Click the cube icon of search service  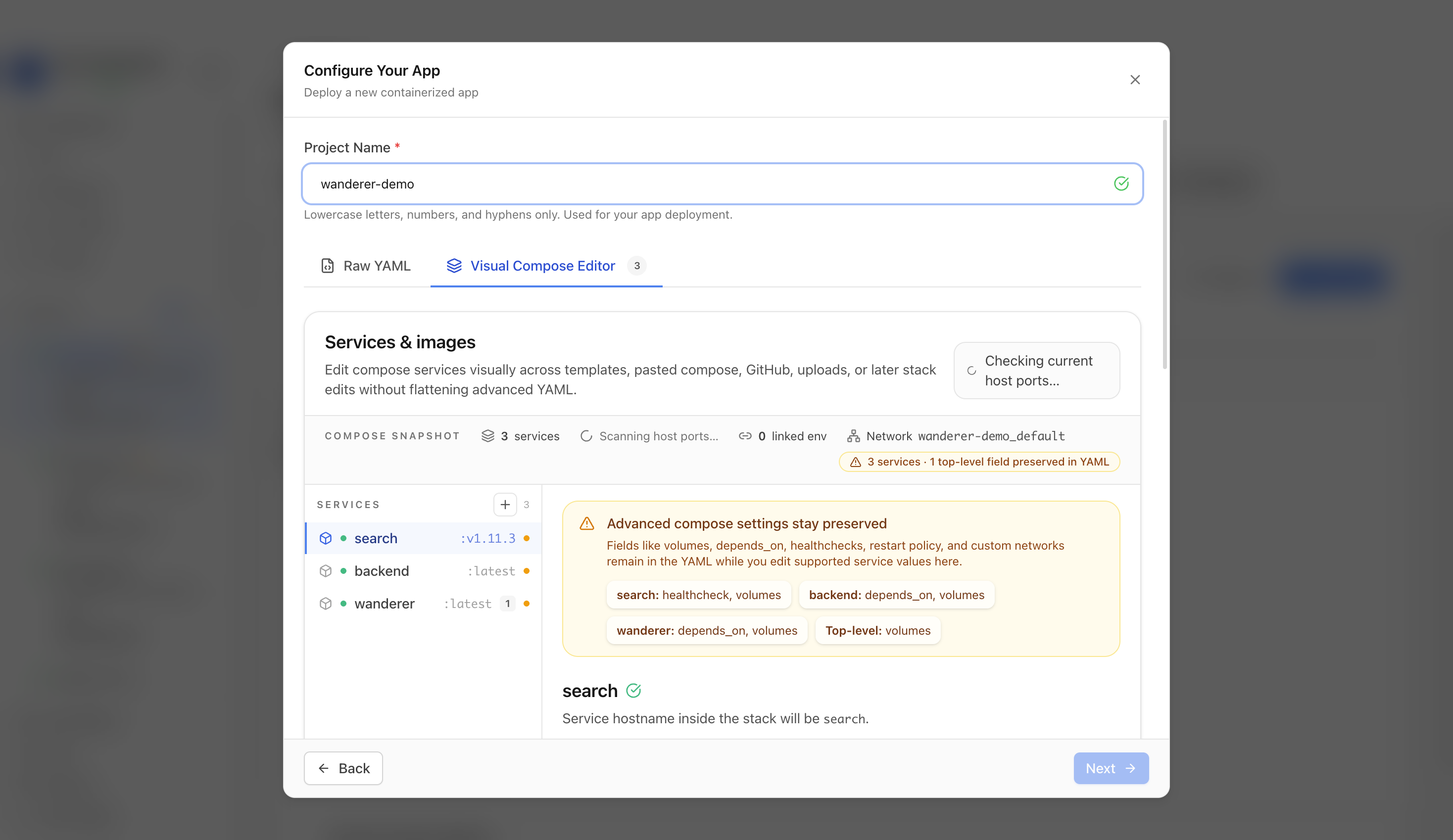point(326,538)
